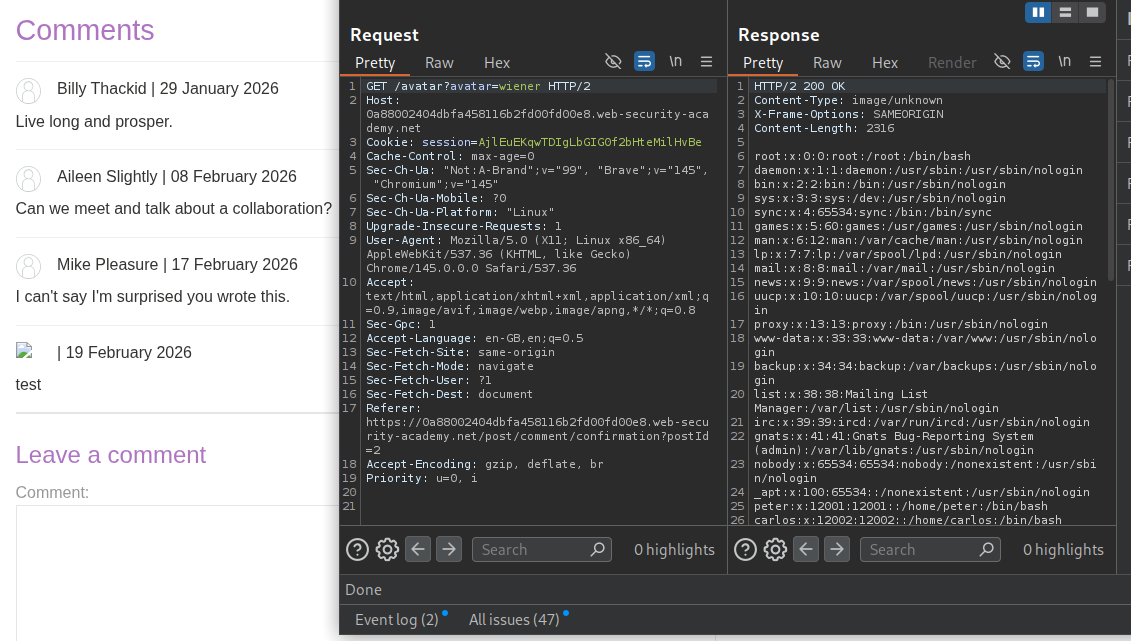This screenshot has height=641, width=1131.
Task: Click Billy Thackid's avatar image
Action: pyautogui.click(x=29, y=90)
